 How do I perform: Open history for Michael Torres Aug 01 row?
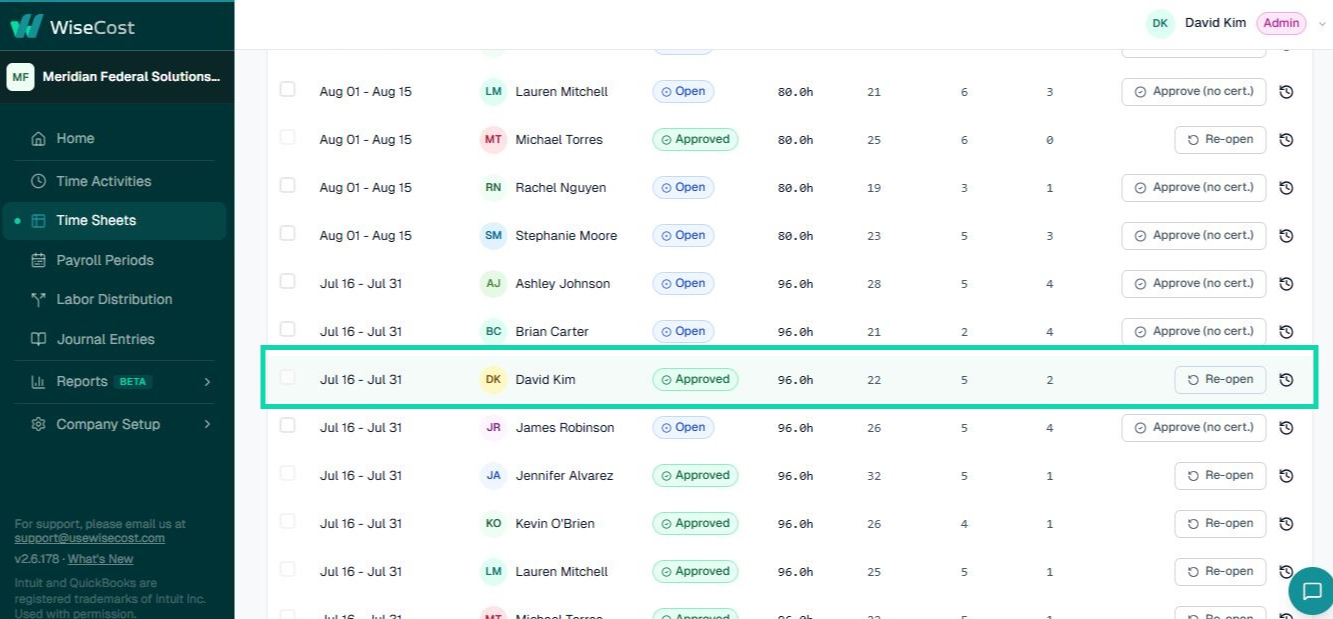pos(1286,140)
